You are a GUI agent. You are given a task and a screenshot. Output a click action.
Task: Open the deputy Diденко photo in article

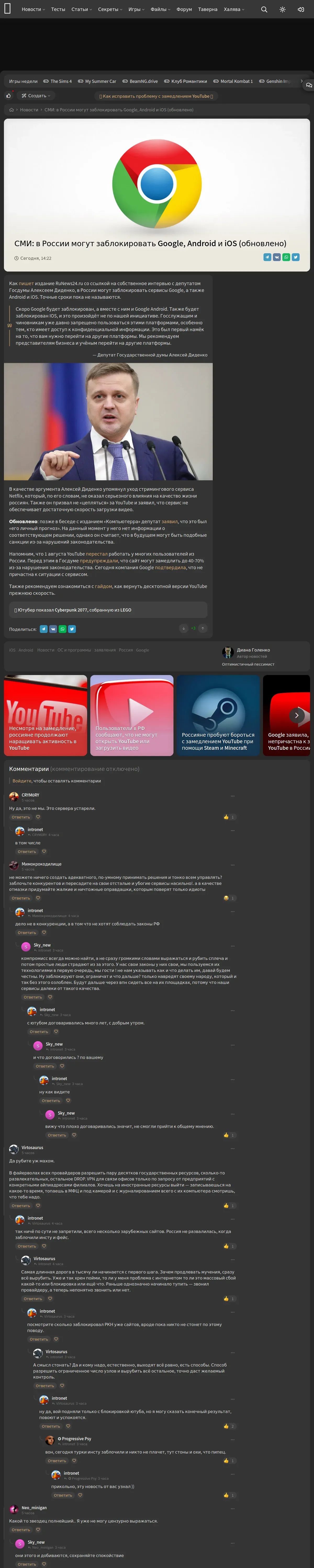pyautogui.click(x=109, y=422)
